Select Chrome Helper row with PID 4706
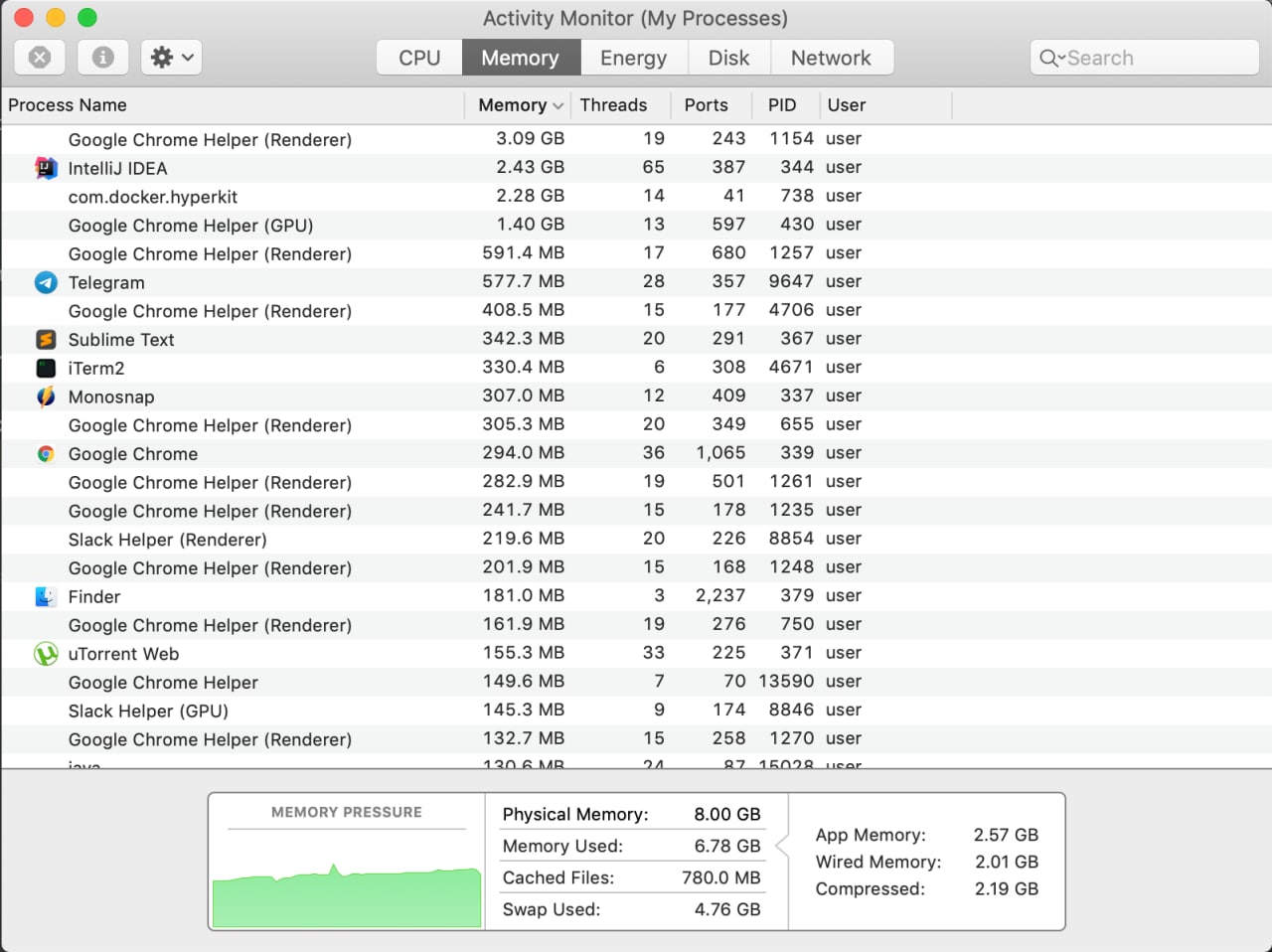Image resolution: width=1272 pixels, height=952 pixels. tap(636, 311)
